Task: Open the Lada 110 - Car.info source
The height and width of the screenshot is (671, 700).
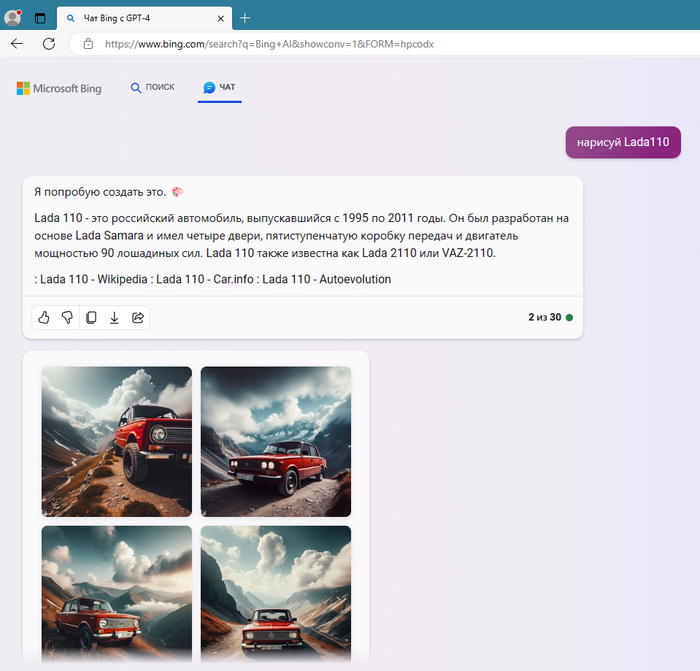Action: pos(205,279)
